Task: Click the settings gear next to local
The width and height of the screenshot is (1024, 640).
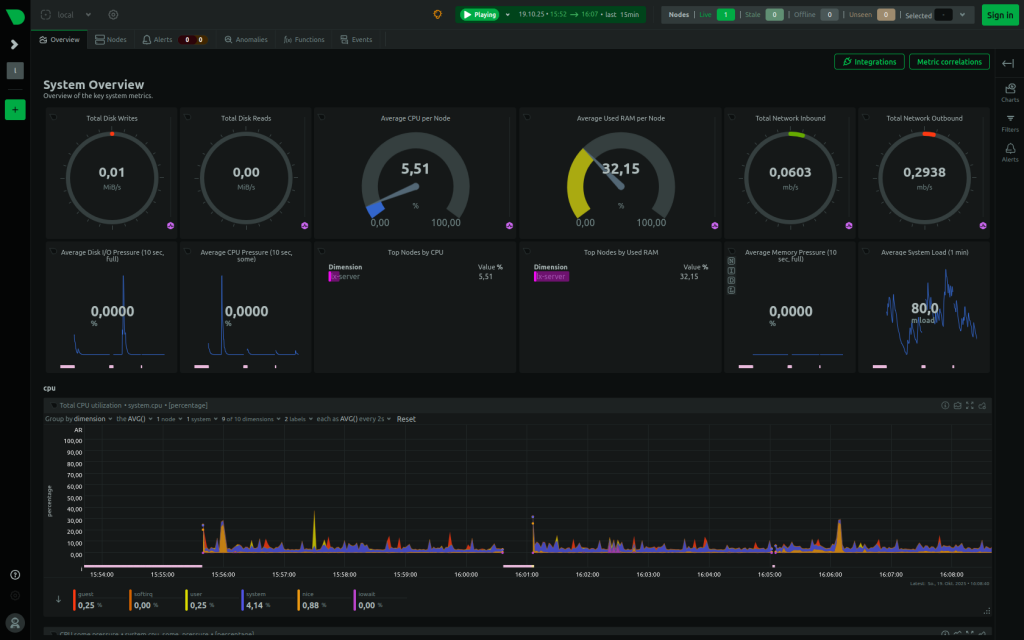Action: tap(113, 15)
